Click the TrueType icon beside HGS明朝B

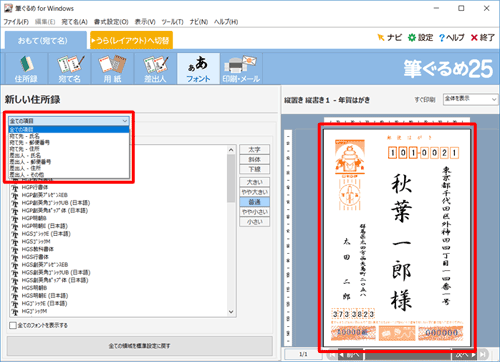(15, 288)
